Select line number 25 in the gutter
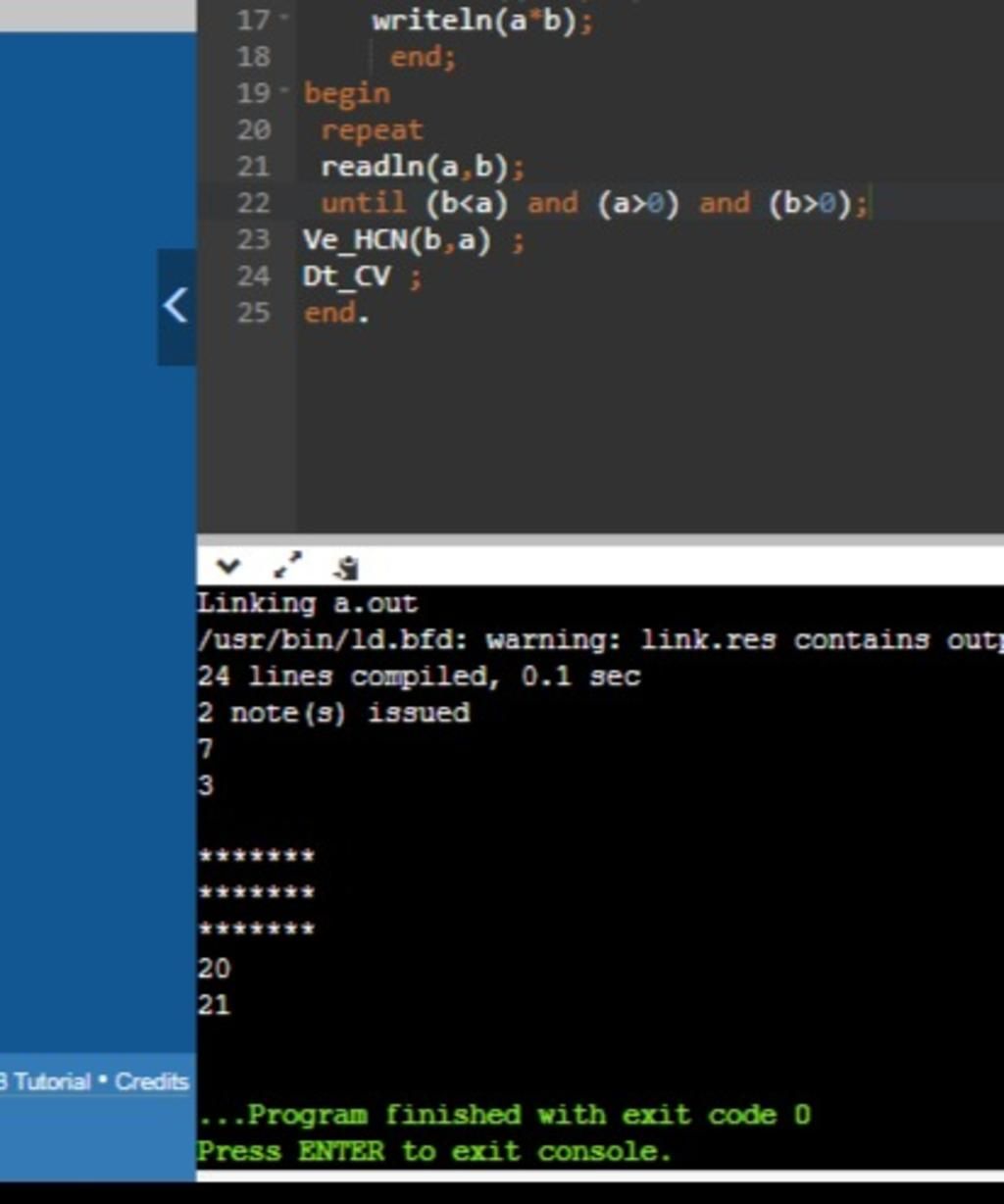Screen dimensions: 1004x1204 coord(253,313)
